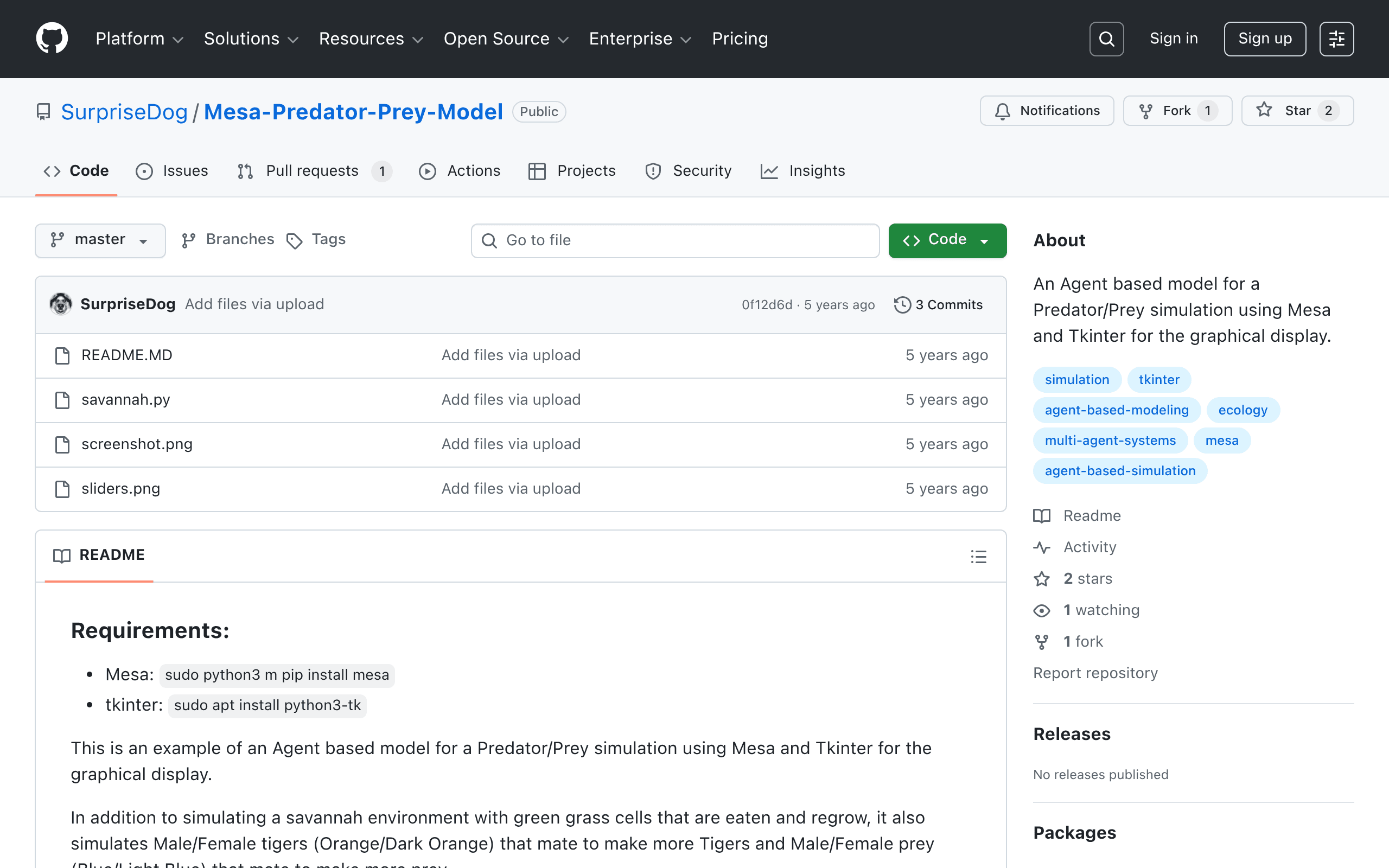Open the search magnifier button in header
The height and width of the screenshot is (868, 1389).
(1106, 39)
